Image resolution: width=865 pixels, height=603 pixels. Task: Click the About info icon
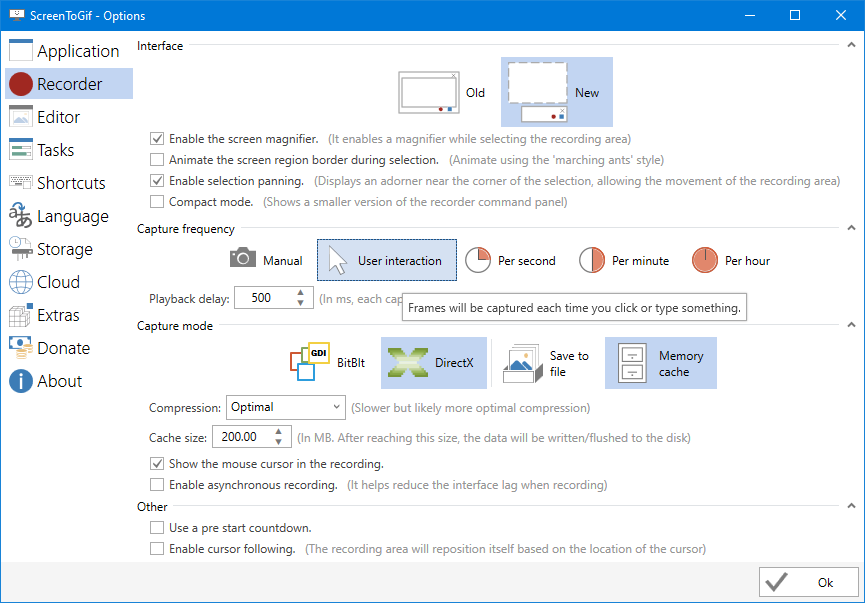tap(21, 381)
